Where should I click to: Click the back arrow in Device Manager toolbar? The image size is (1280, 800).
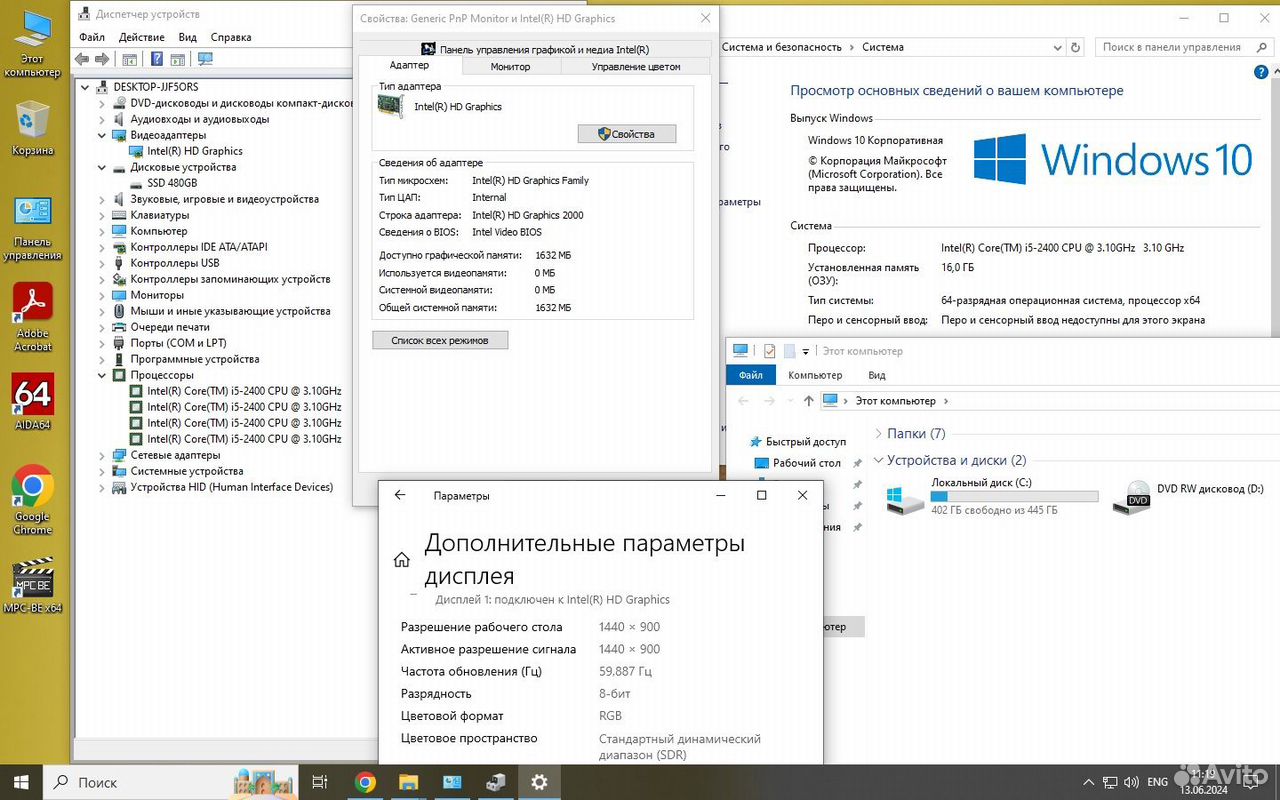click(82, 59)
